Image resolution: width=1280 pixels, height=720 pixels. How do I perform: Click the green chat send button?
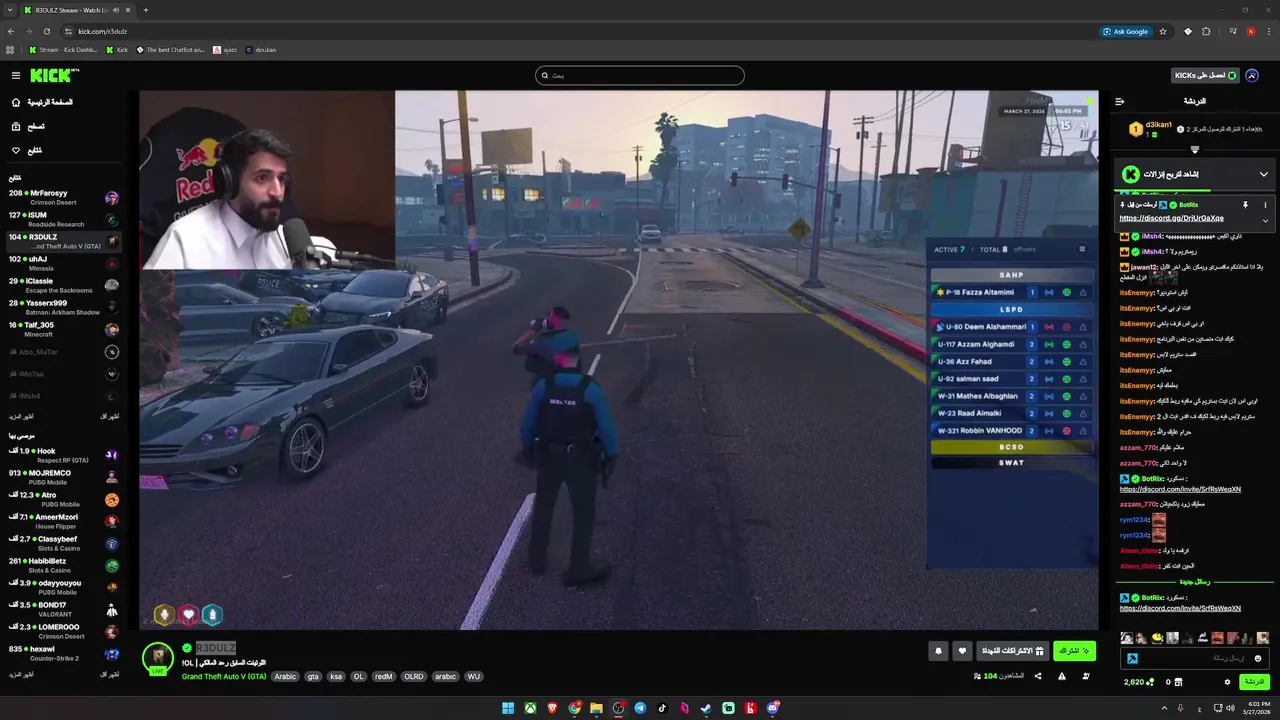coord(1254,682)
